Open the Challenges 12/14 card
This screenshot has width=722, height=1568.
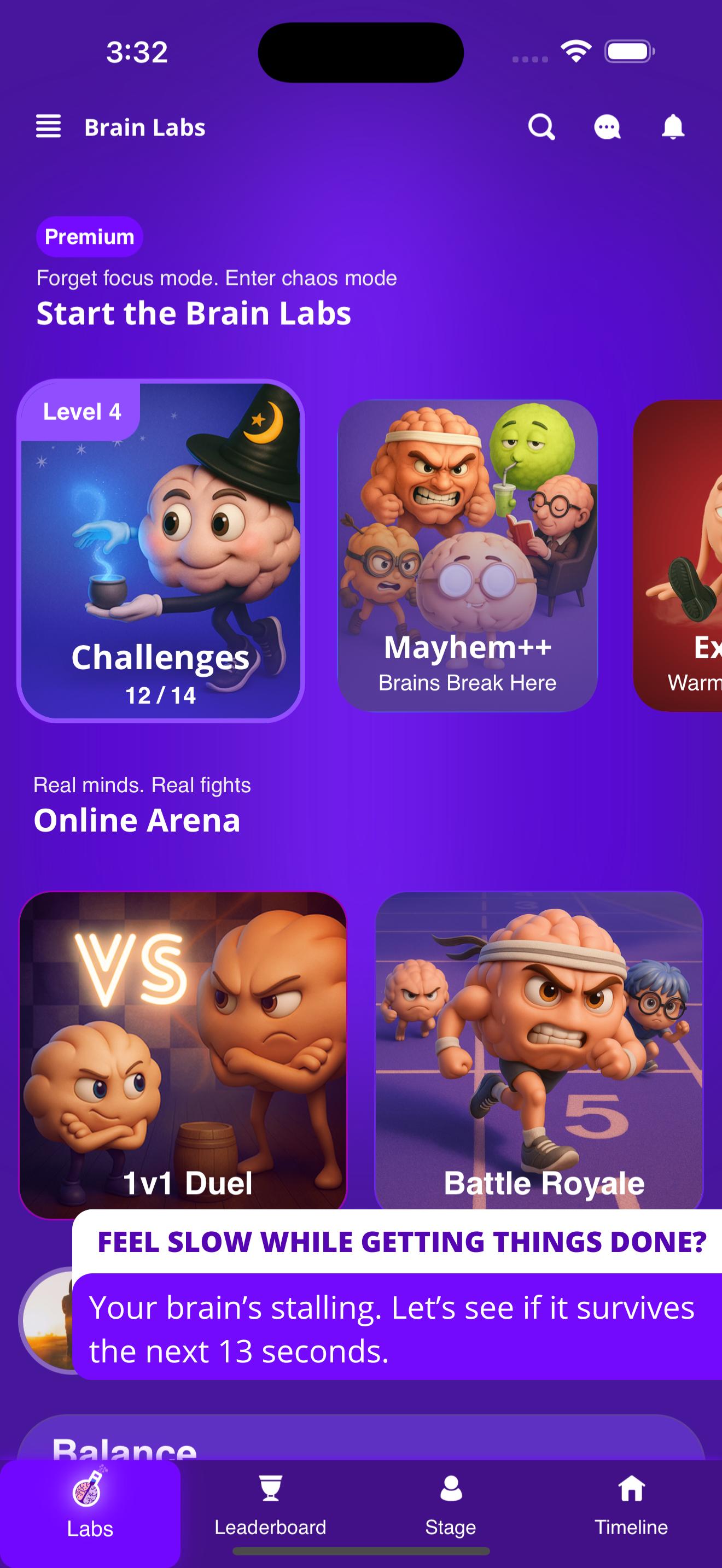[161, 551]
